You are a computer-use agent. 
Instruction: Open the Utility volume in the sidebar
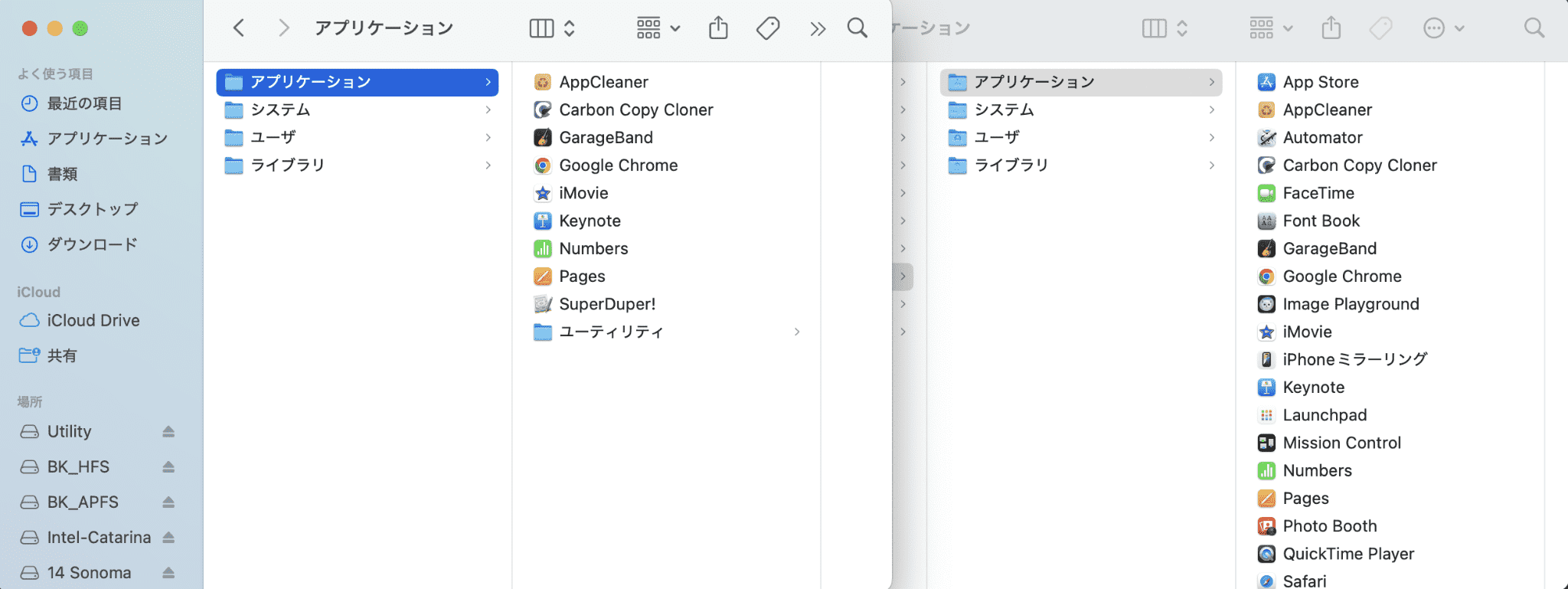coord(56,432)
